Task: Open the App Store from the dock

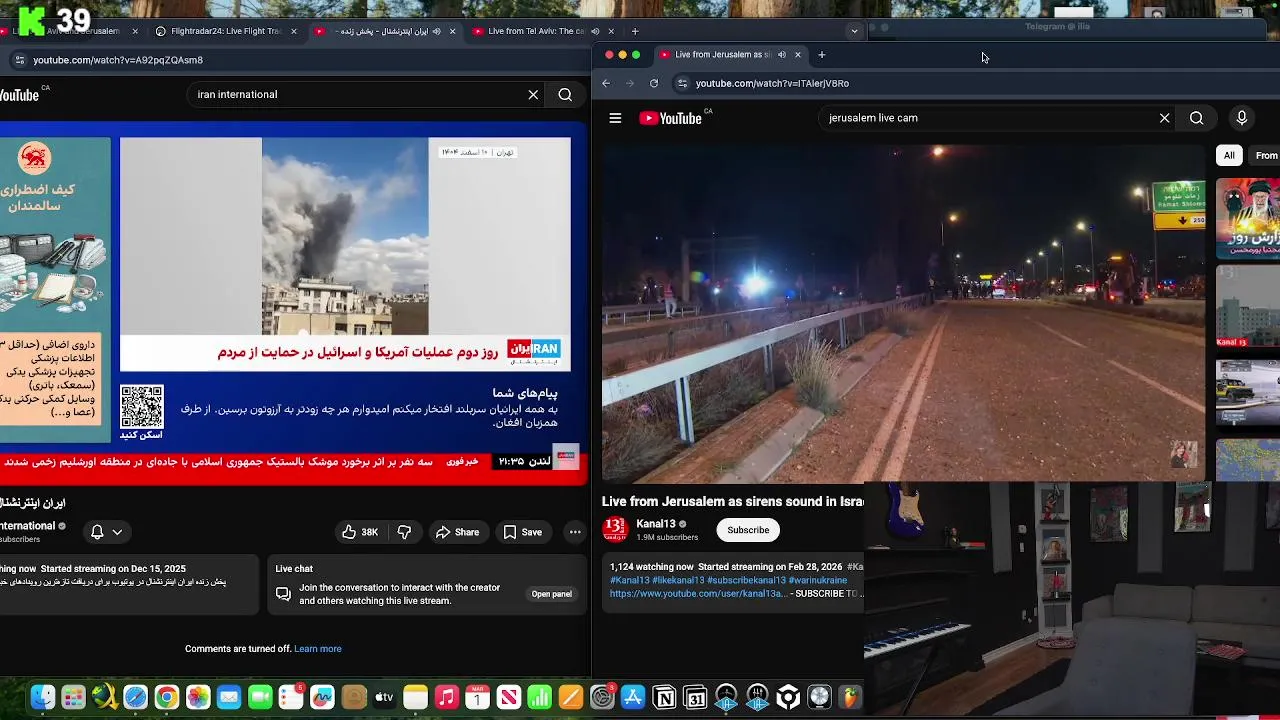Action: 633,698
